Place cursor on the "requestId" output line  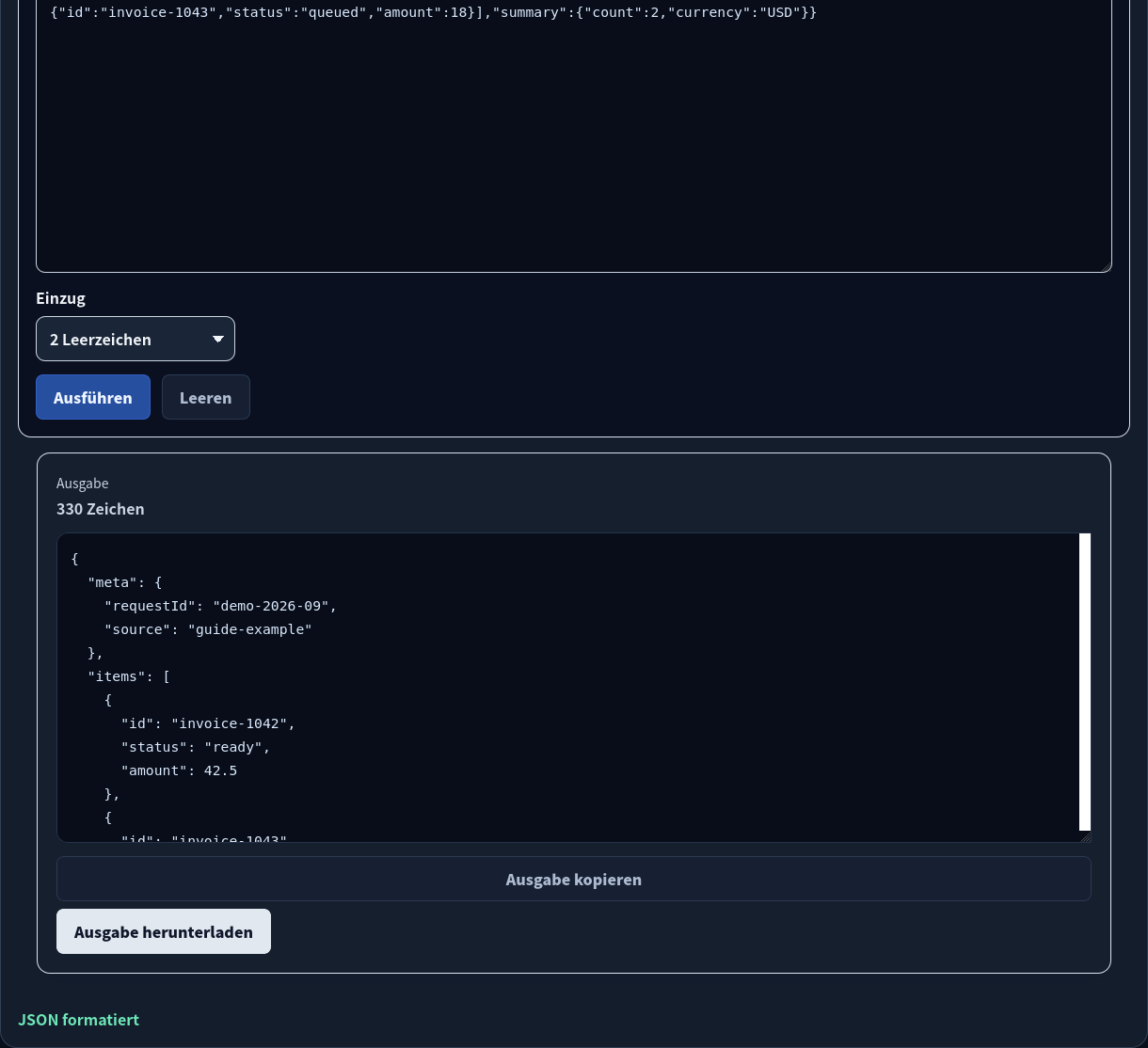tap(220, 606)
